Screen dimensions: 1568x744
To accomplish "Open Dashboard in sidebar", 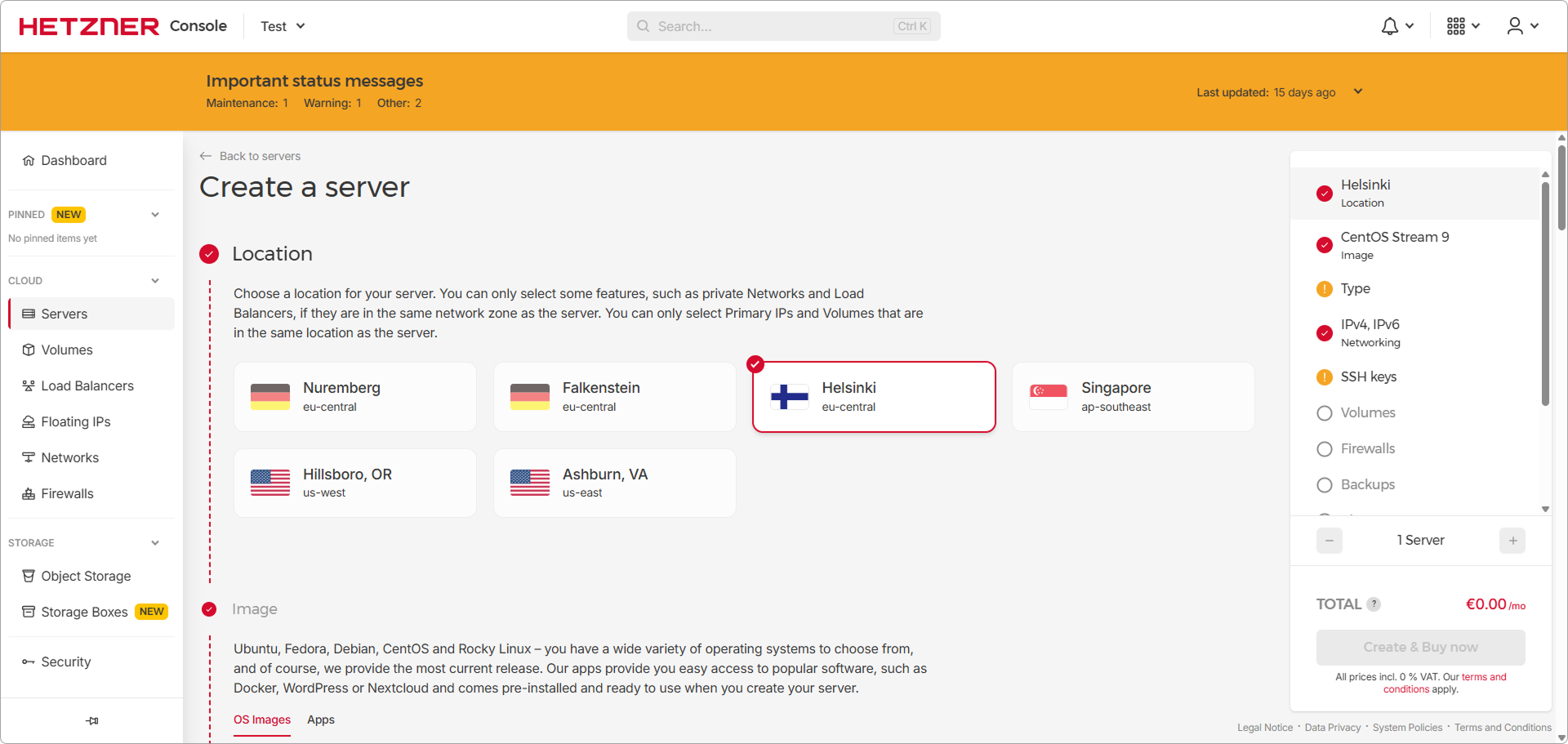I will tap(91, 160).
